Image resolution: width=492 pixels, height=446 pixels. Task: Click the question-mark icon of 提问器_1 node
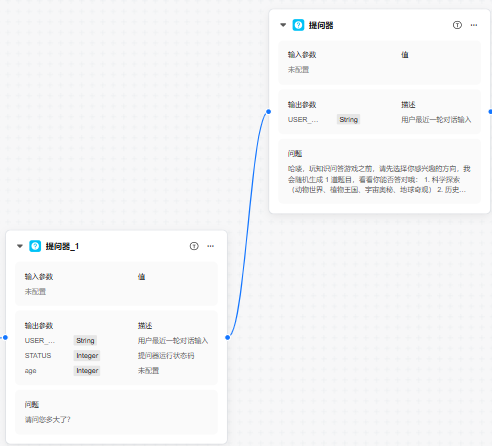point(35,246)
